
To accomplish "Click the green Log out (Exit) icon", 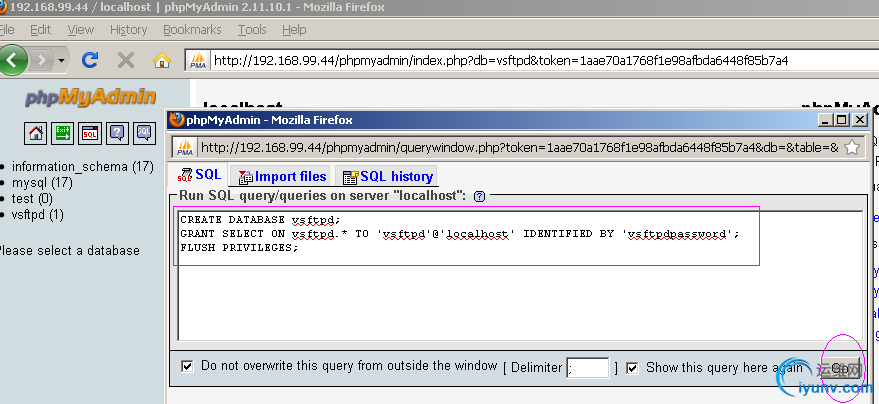I will click(x=63, y=133).
